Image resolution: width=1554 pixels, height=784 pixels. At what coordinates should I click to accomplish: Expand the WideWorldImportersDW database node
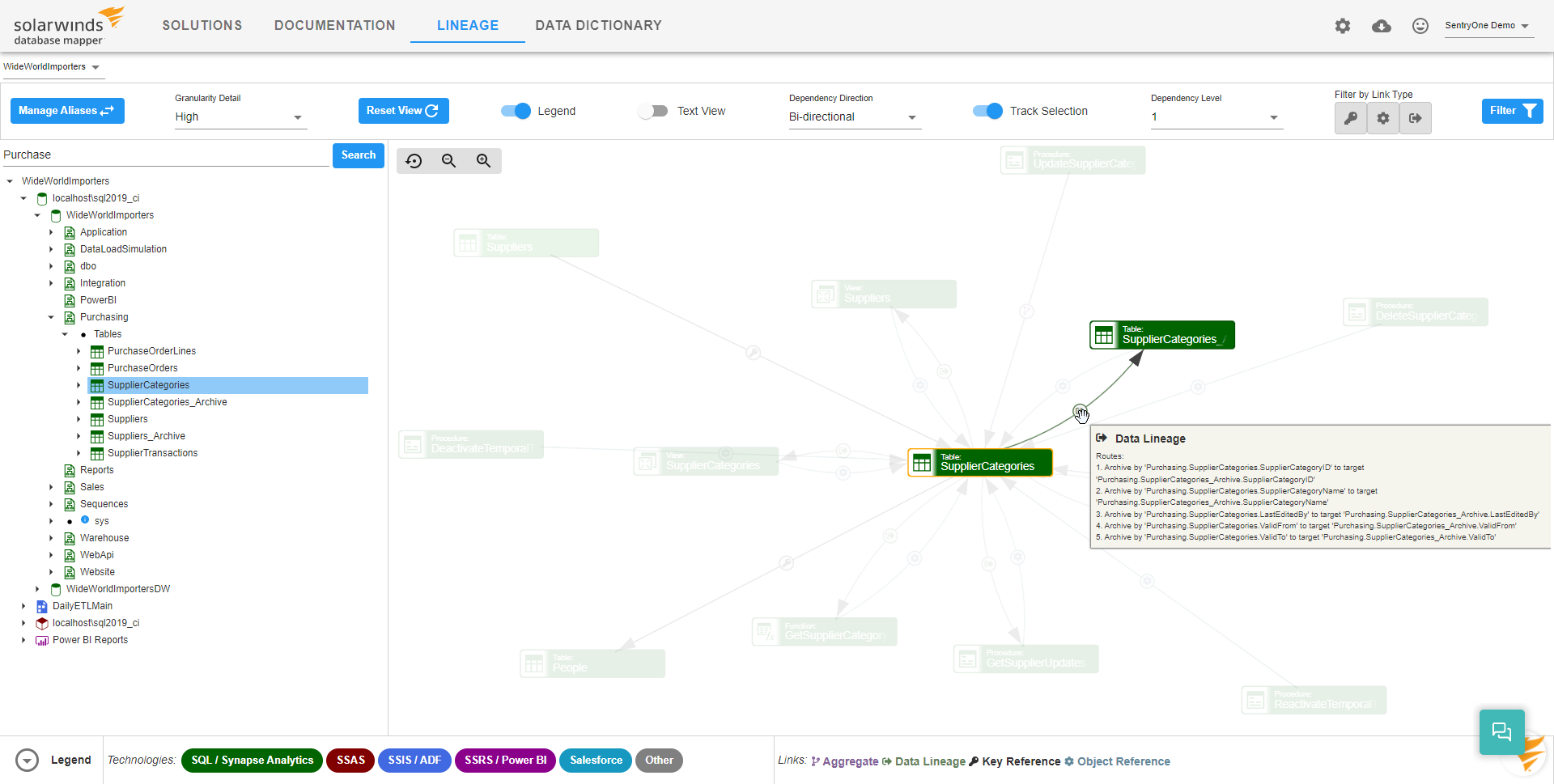[x=37, y=589]
